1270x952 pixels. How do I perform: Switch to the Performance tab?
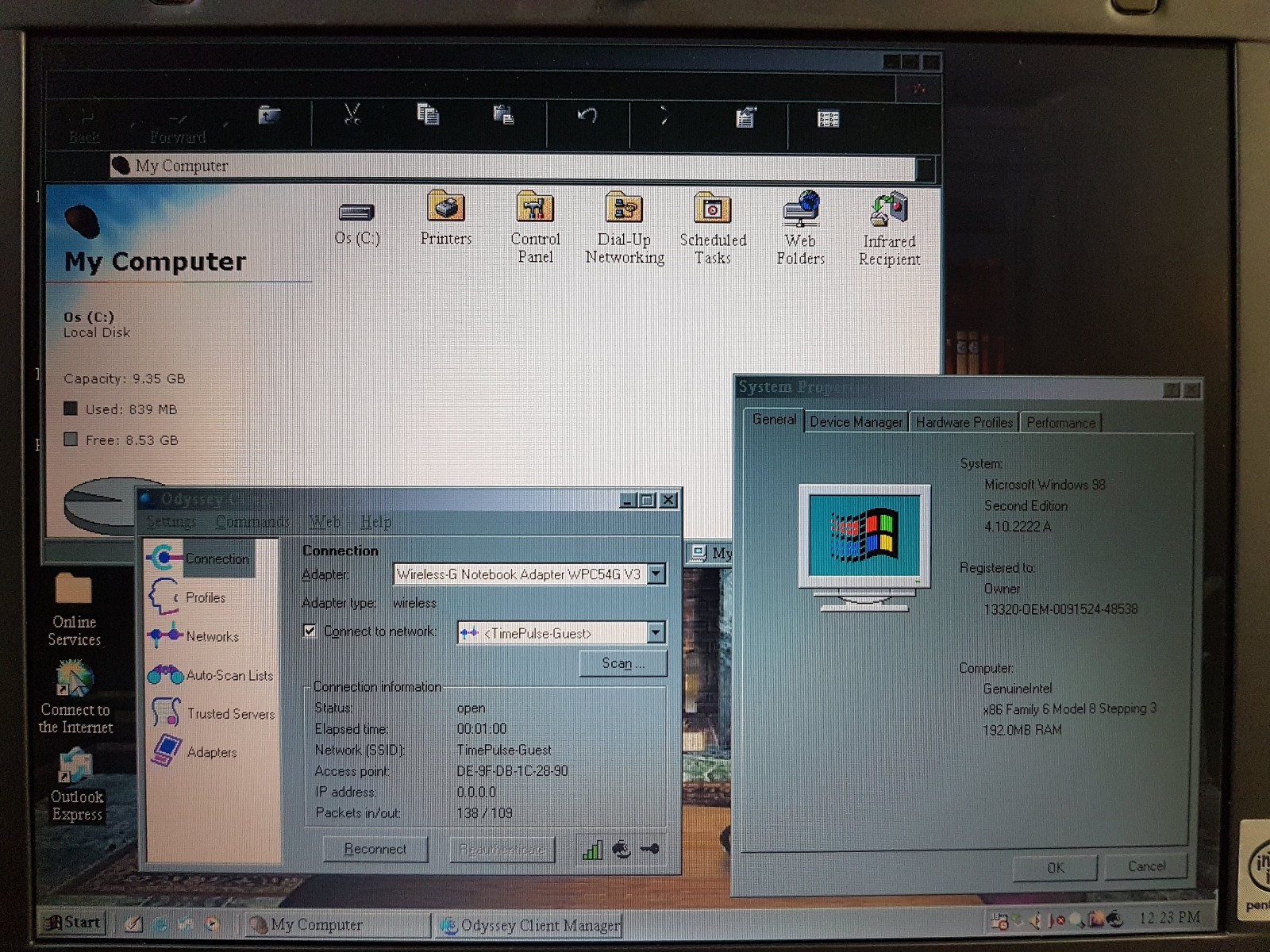coord(1060,423)
